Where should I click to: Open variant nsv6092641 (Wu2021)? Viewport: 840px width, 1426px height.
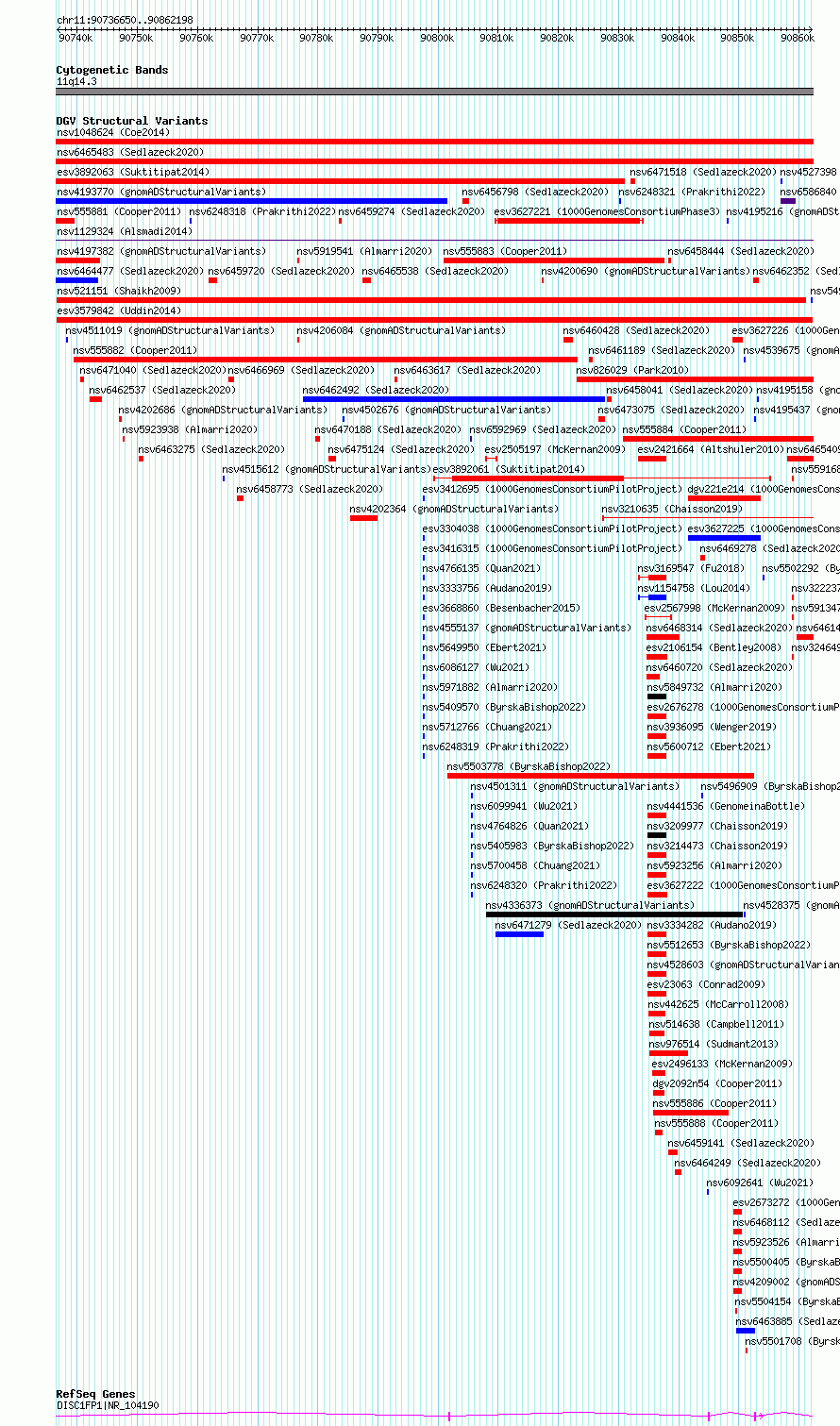761,1183
